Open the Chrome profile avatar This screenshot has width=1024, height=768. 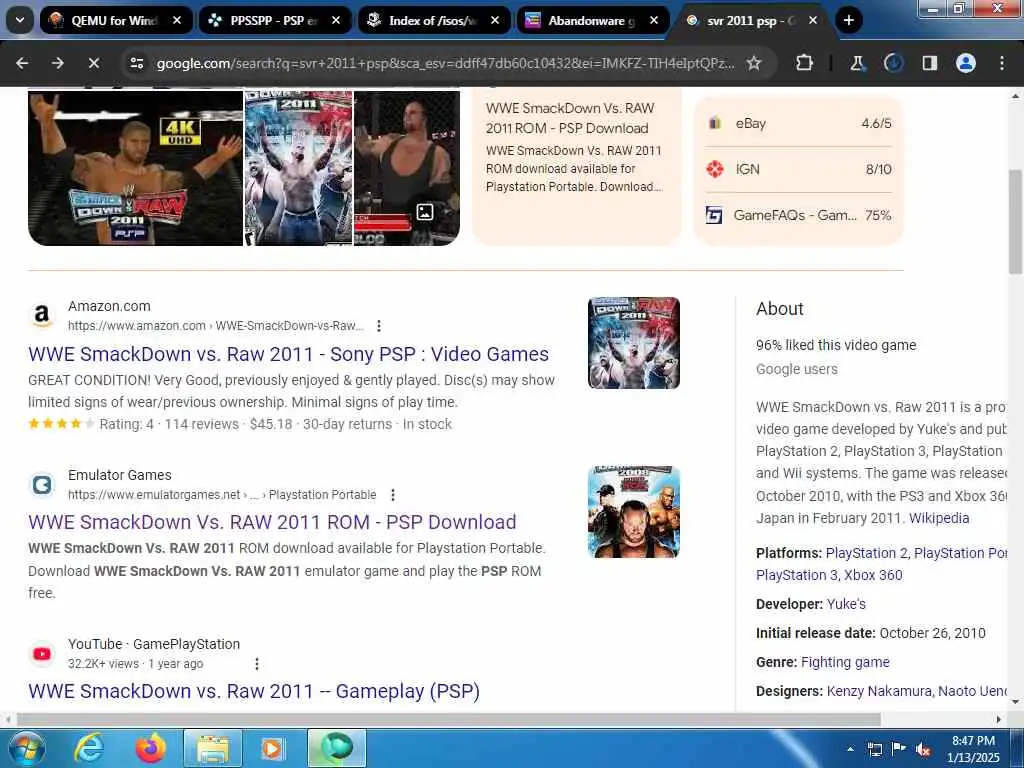pos(966,63)
